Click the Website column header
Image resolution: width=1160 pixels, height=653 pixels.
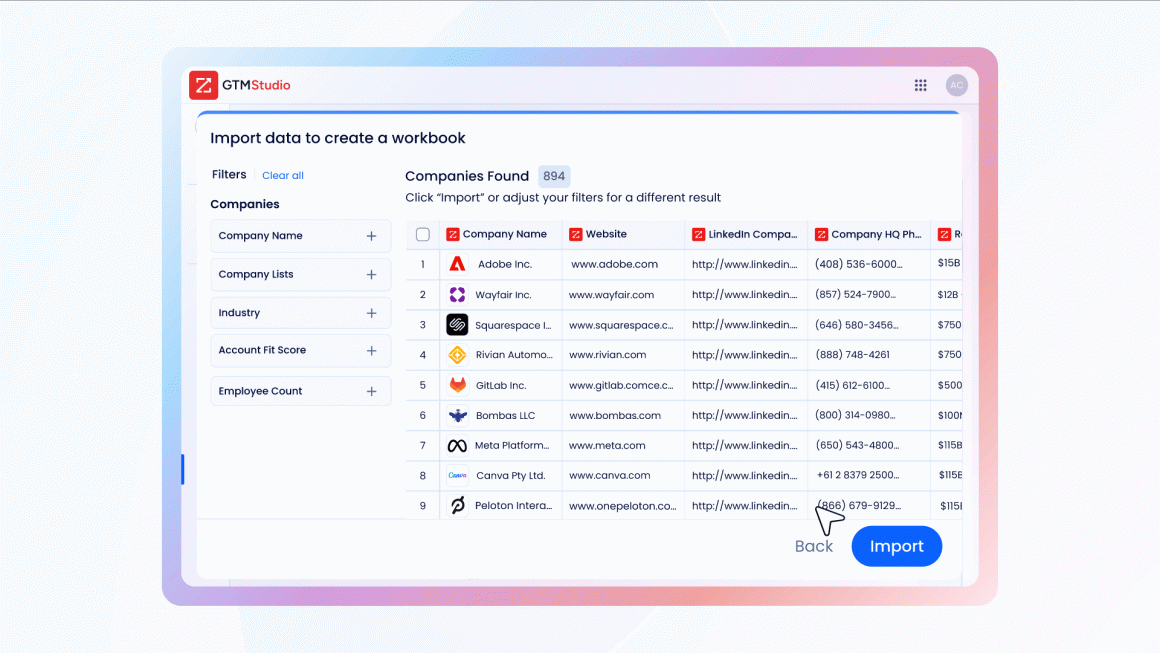tap(606, 235)
